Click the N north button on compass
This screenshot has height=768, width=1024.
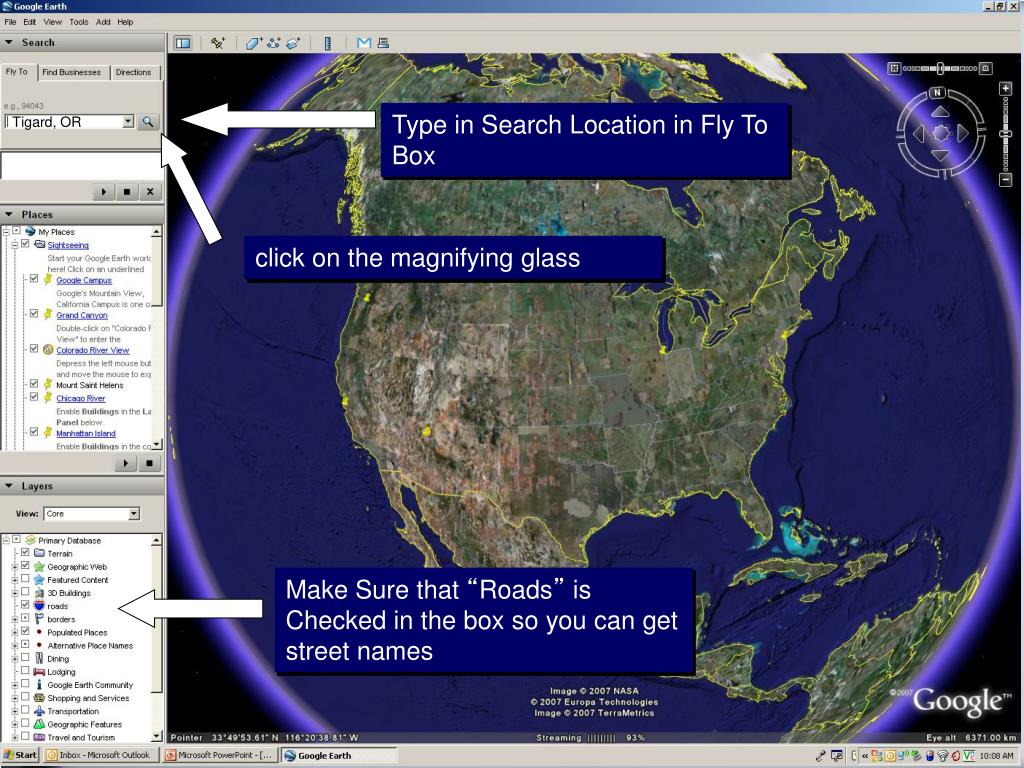click(938, 93)
